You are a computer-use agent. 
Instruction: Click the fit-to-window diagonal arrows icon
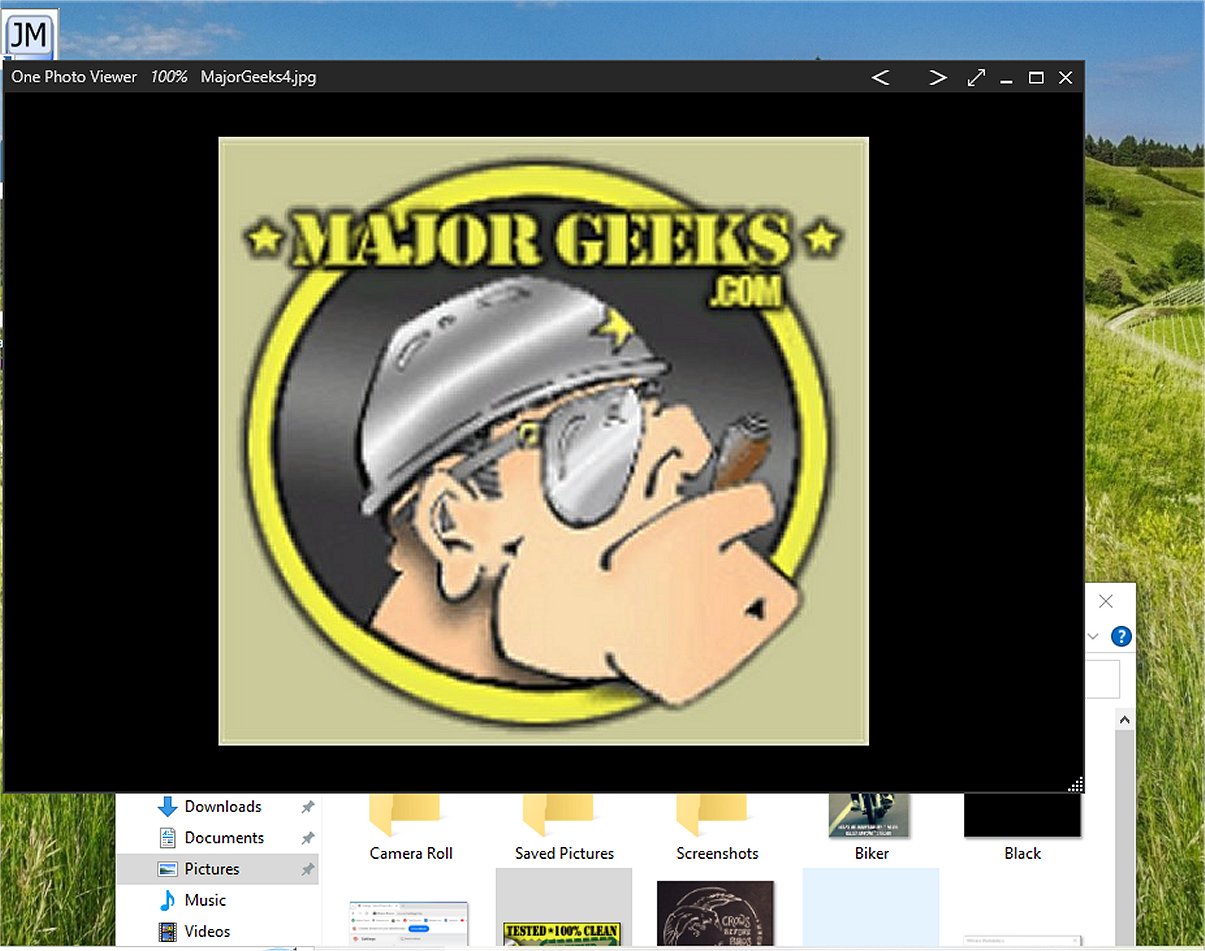976,77
